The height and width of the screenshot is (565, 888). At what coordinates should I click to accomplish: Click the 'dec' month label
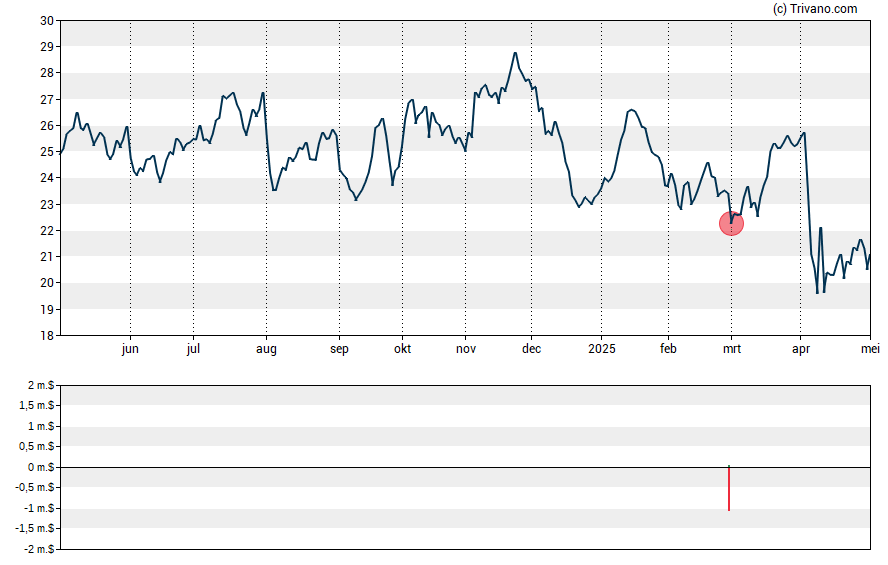pyautogui.click(x=531, y=349)
